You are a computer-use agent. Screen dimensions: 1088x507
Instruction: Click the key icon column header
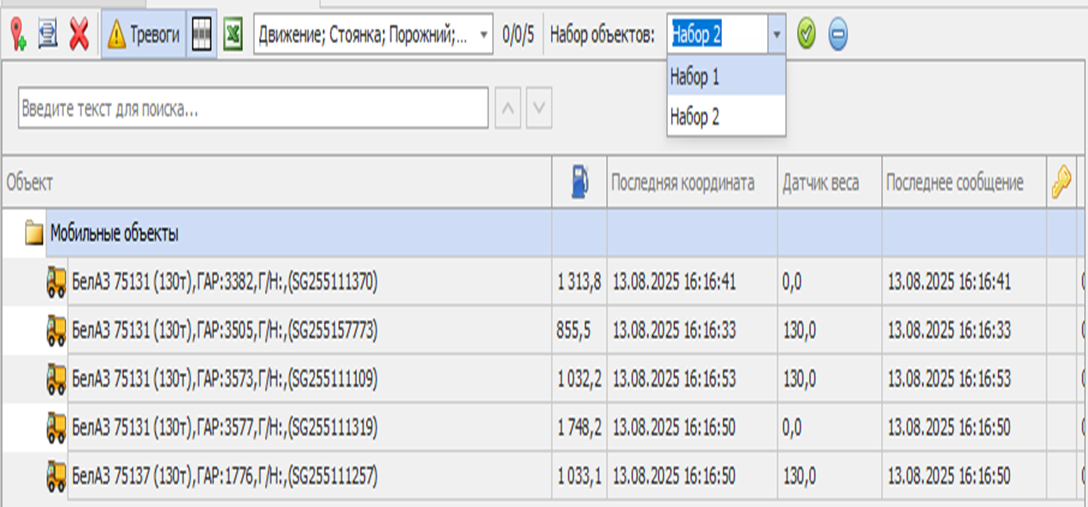tap(1060, 182)
